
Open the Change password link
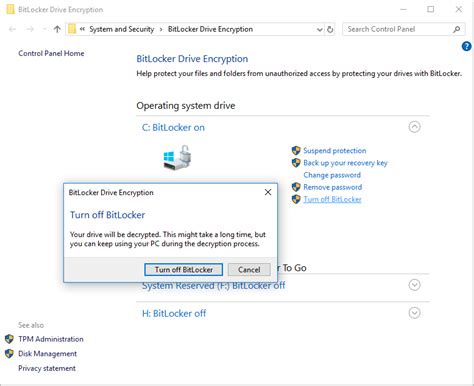(332, 175)
